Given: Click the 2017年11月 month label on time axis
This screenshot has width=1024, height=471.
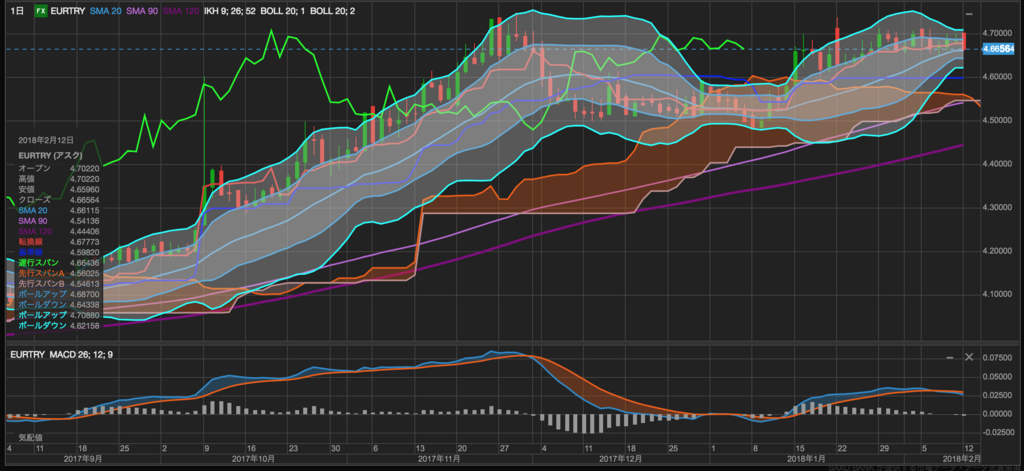Looking at the screenshot, I should 440,459.
